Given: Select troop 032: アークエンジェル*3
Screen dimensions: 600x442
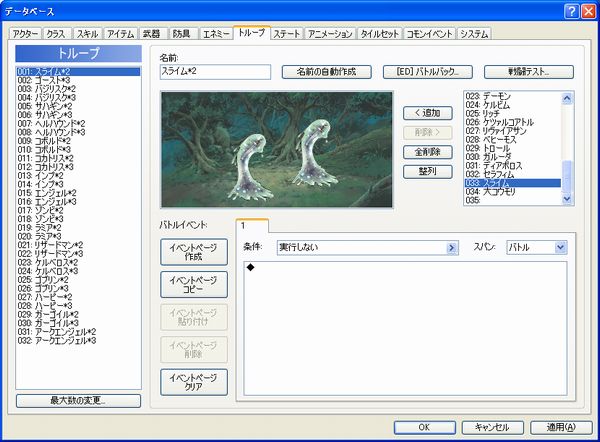Looking at the screenshot, I should point(78,341).
